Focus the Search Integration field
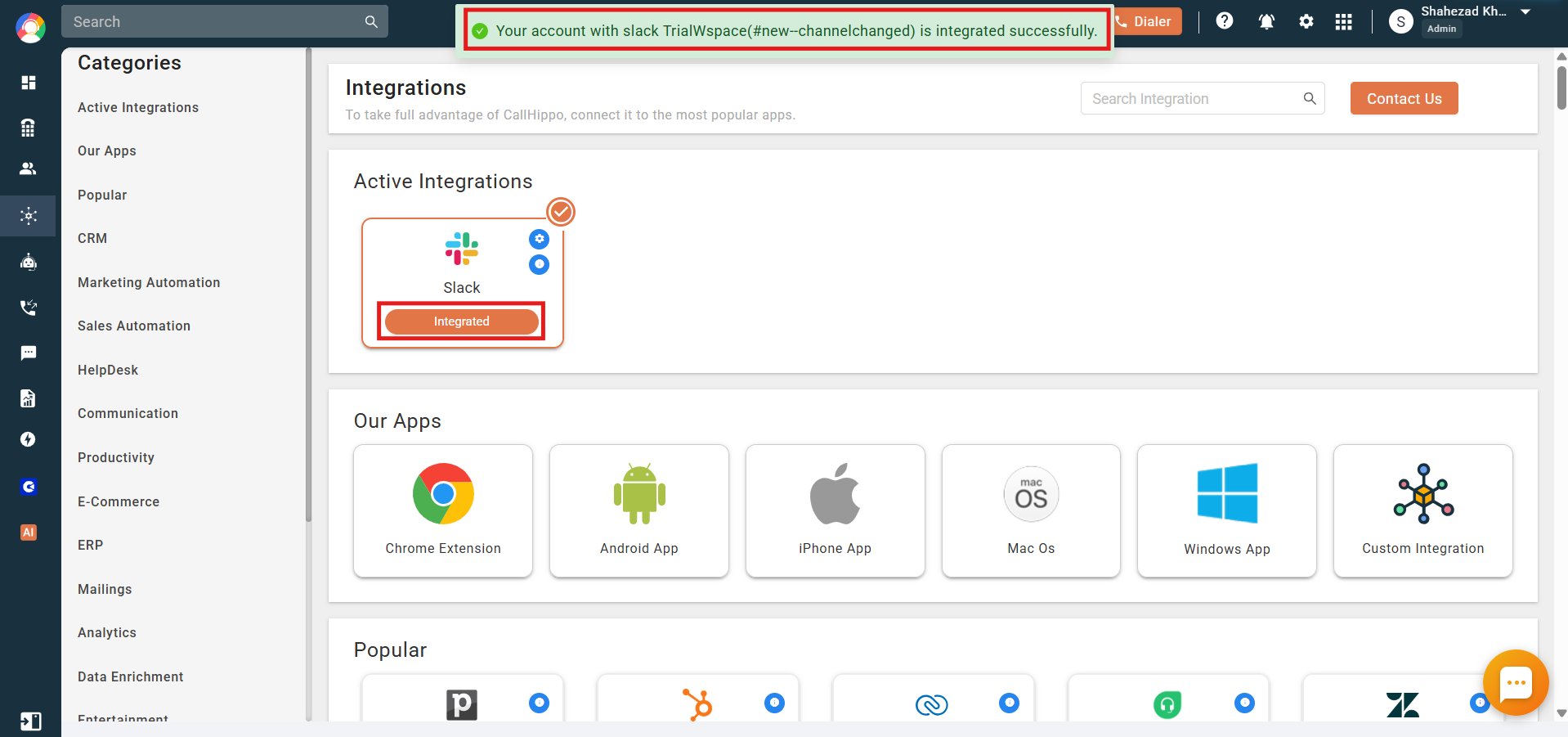The height and width of the screenshot is (737, 1568). click(1203, 98)
